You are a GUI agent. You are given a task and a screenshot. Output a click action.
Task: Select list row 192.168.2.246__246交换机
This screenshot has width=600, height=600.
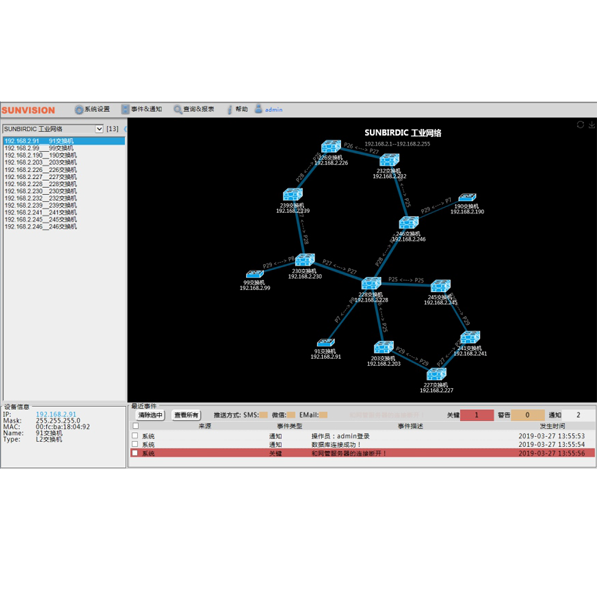pyautogui.click(x=64, y=227)
